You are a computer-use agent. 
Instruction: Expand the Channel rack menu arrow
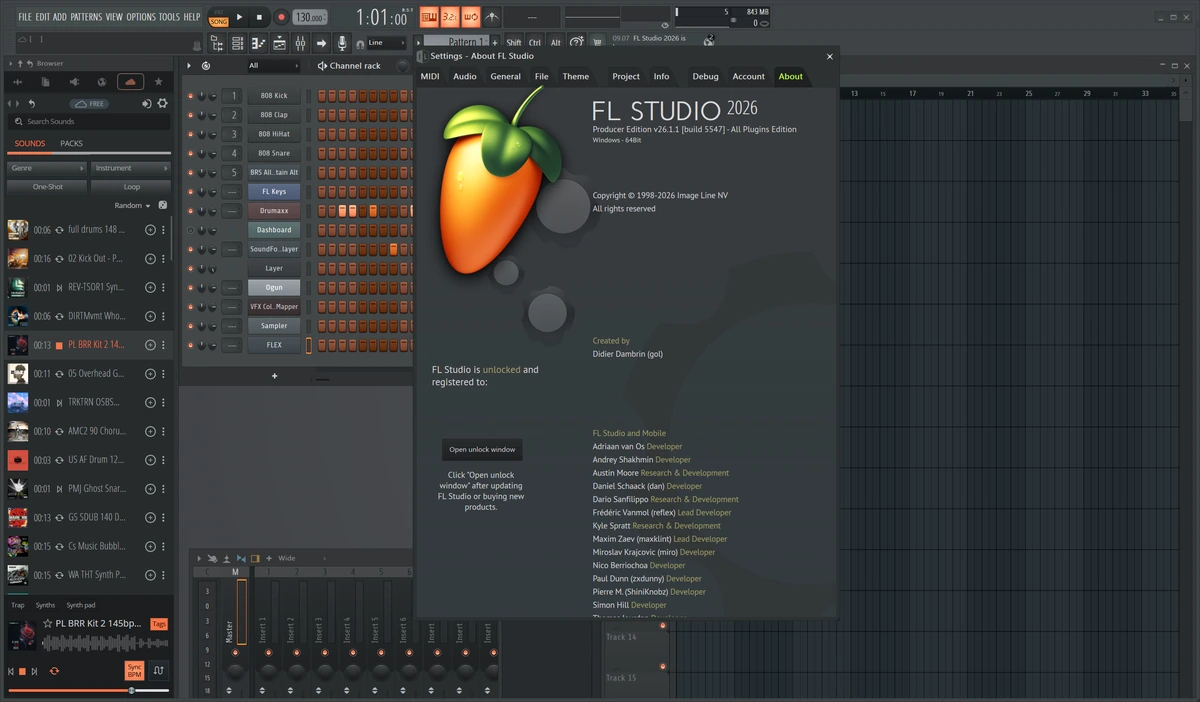point(188,66)
